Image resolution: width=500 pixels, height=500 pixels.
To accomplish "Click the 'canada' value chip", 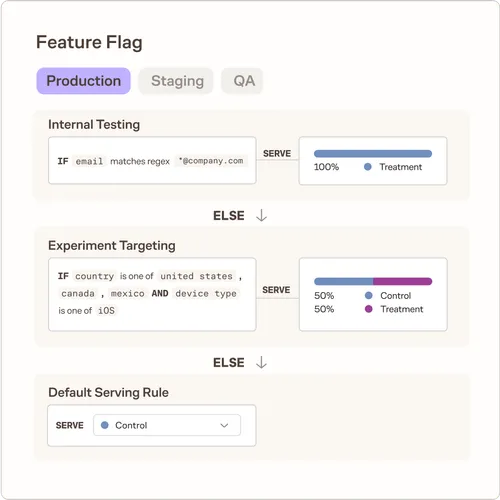I will pyautogui.click(x=78, y=293).
